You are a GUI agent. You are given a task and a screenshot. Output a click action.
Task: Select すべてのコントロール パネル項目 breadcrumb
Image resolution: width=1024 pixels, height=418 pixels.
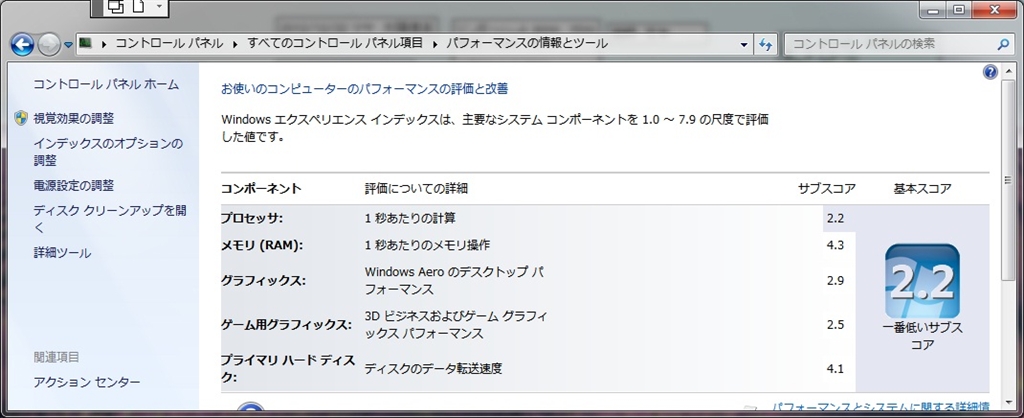(335, 44)
